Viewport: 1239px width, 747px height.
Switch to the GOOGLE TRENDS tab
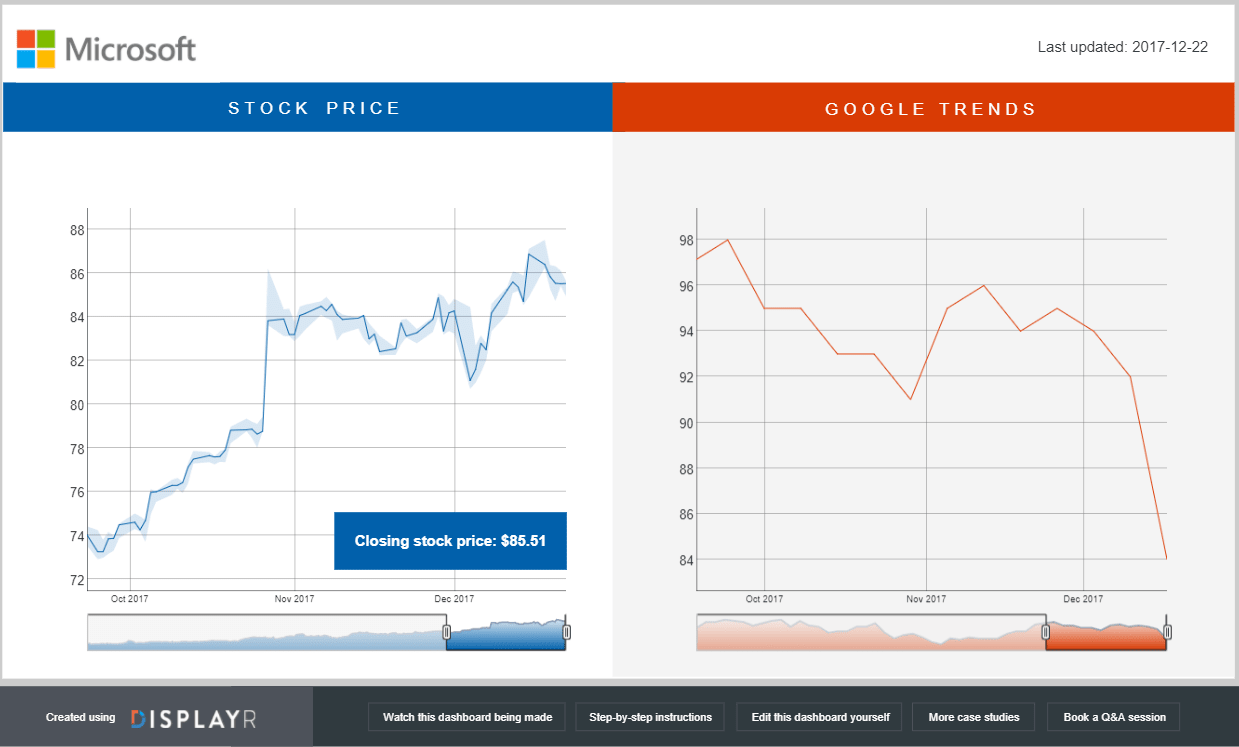(x=926, y=107)
